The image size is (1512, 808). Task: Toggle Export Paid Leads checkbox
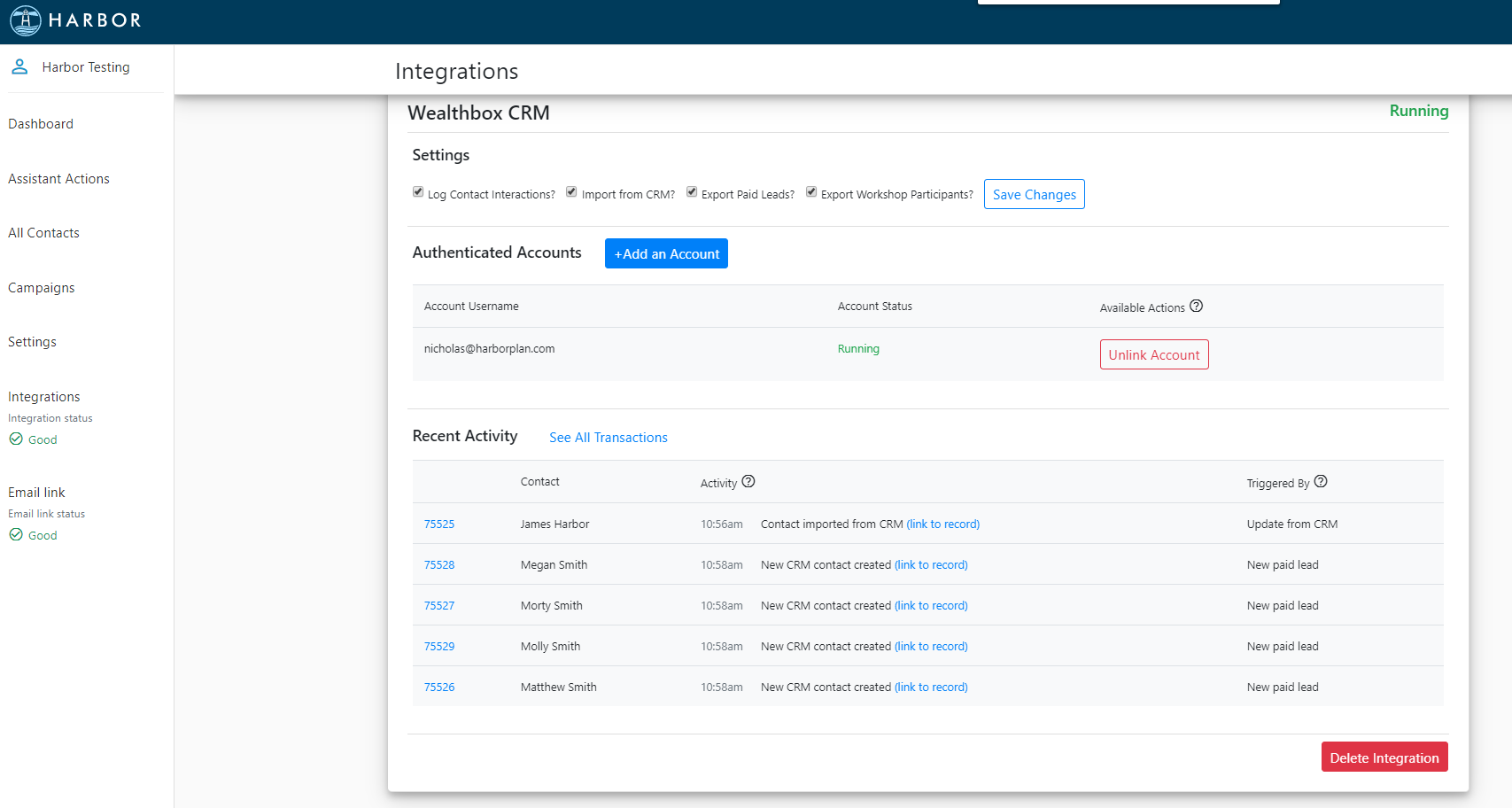(692, 191)
